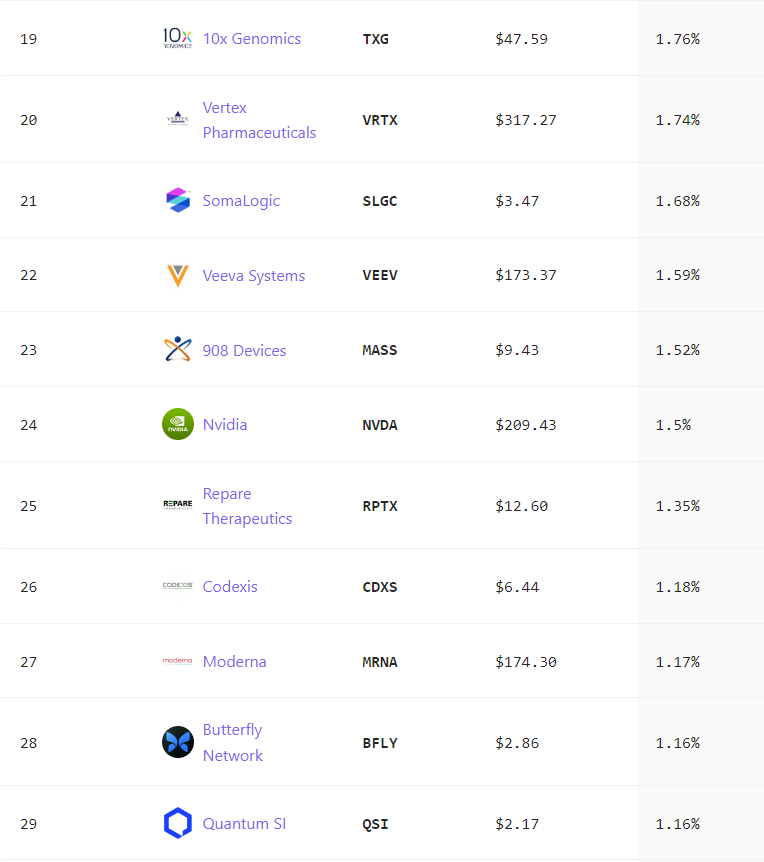Click the $9.43 price cell
This screenshot has height=862, width=764.
point(517,350)
